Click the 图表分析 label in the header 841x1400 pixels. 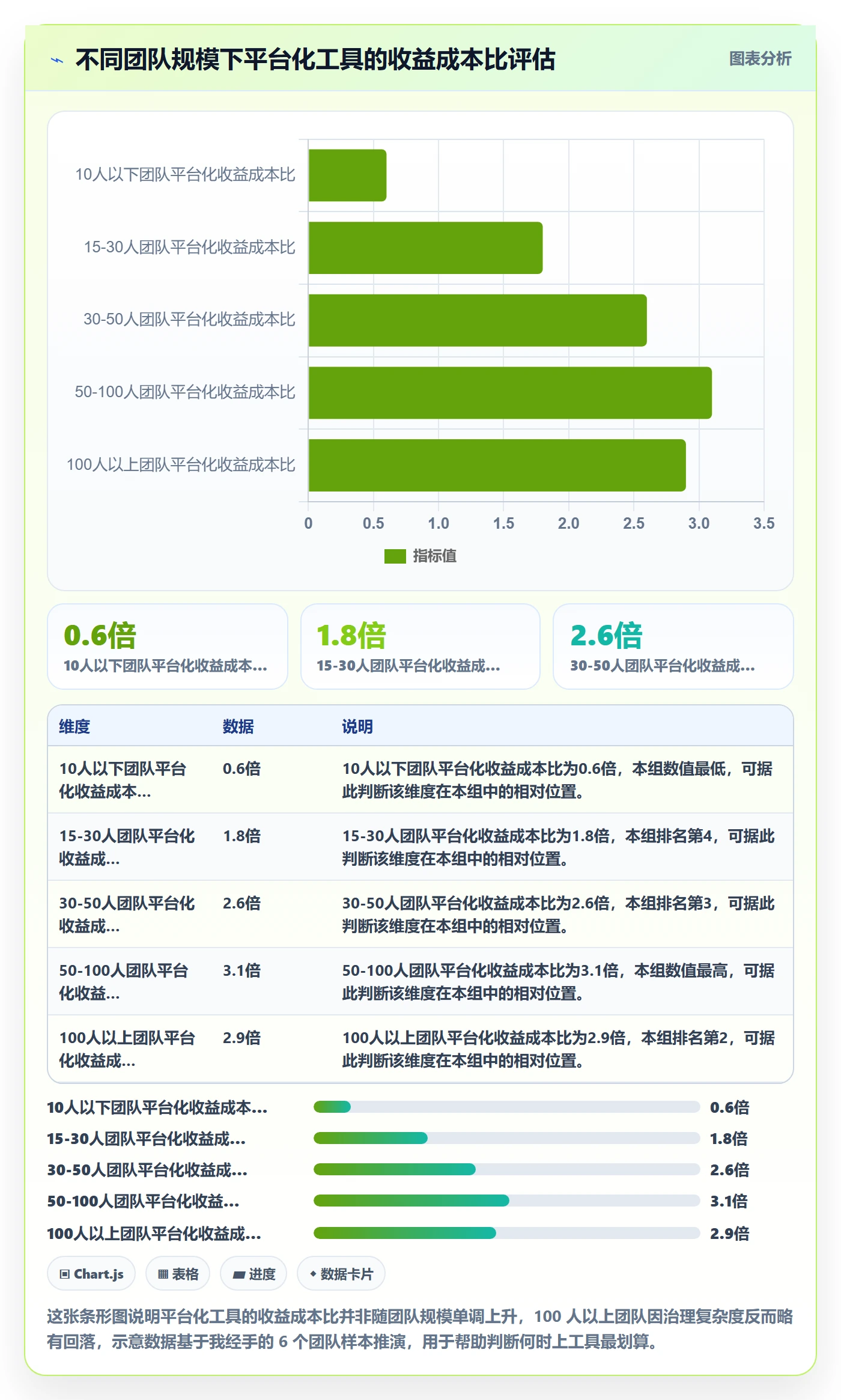[x=760, y=59]
